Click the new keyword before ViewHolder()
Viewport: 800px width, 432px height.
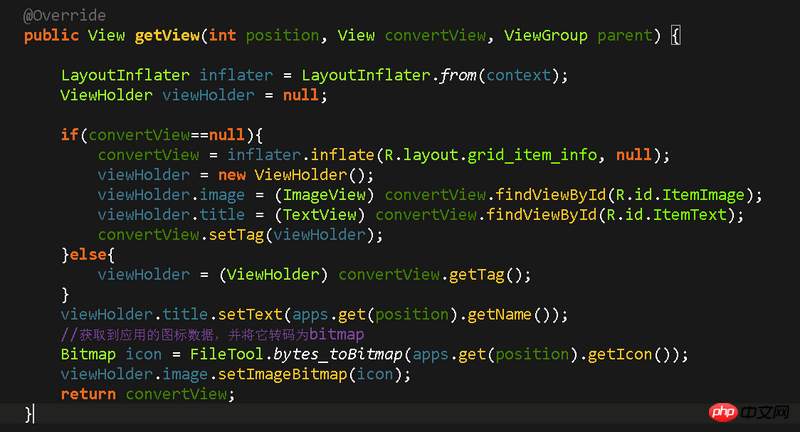pos(232,174)
